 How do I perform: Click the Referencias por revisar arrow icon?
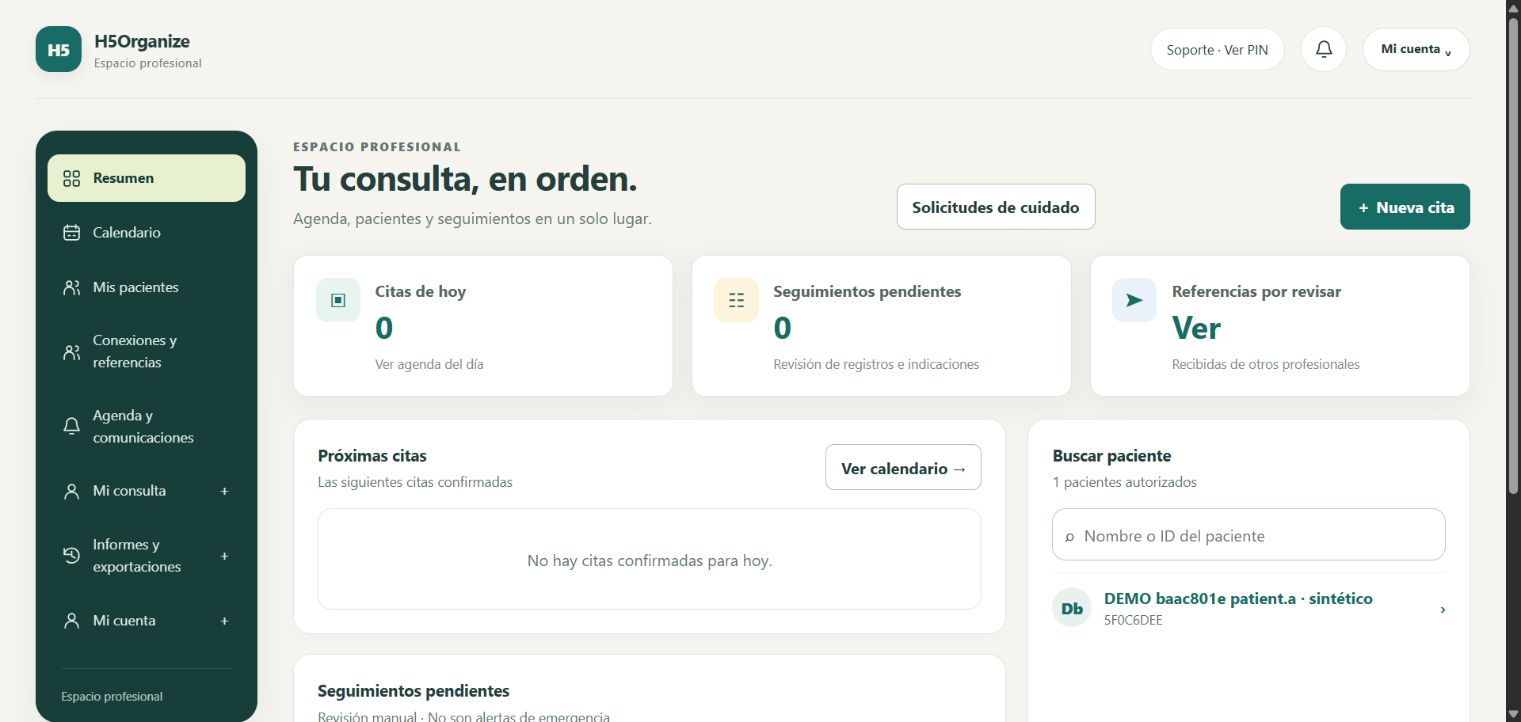1134,300
